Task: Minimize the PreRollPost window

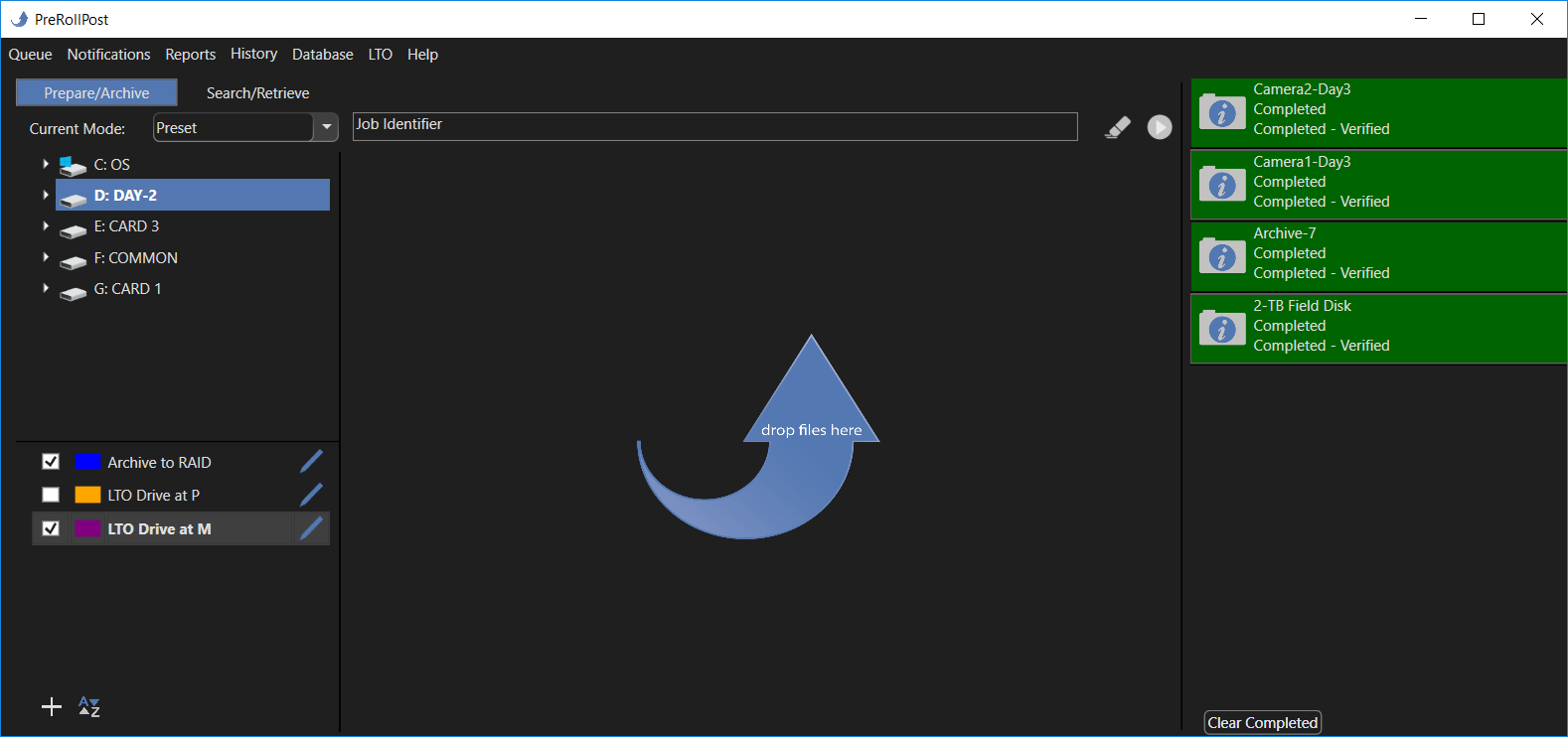Action: pyautogui.click(x=1421, y=19)
